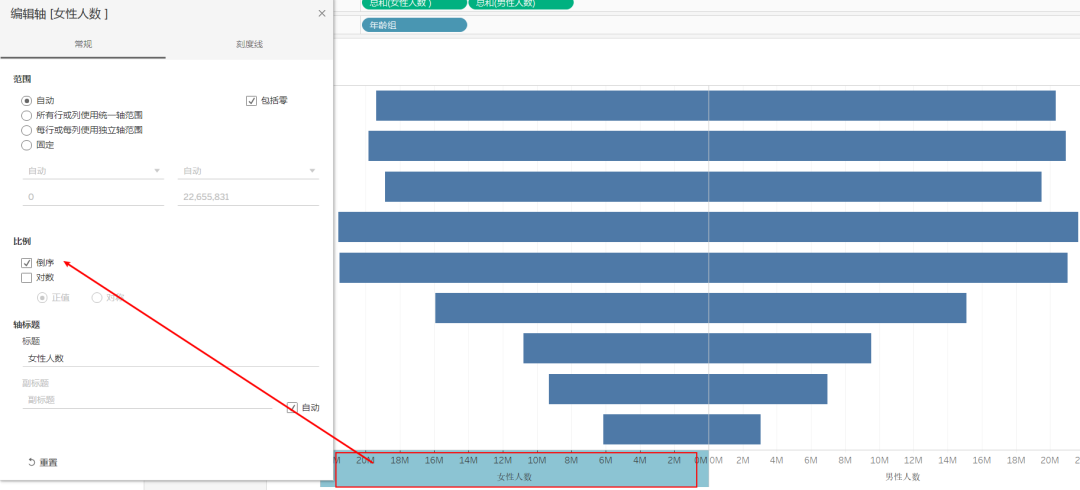Select the 自动 range radio button
The height and width of the screenshot is (490, 1080).
pos(27,100)
